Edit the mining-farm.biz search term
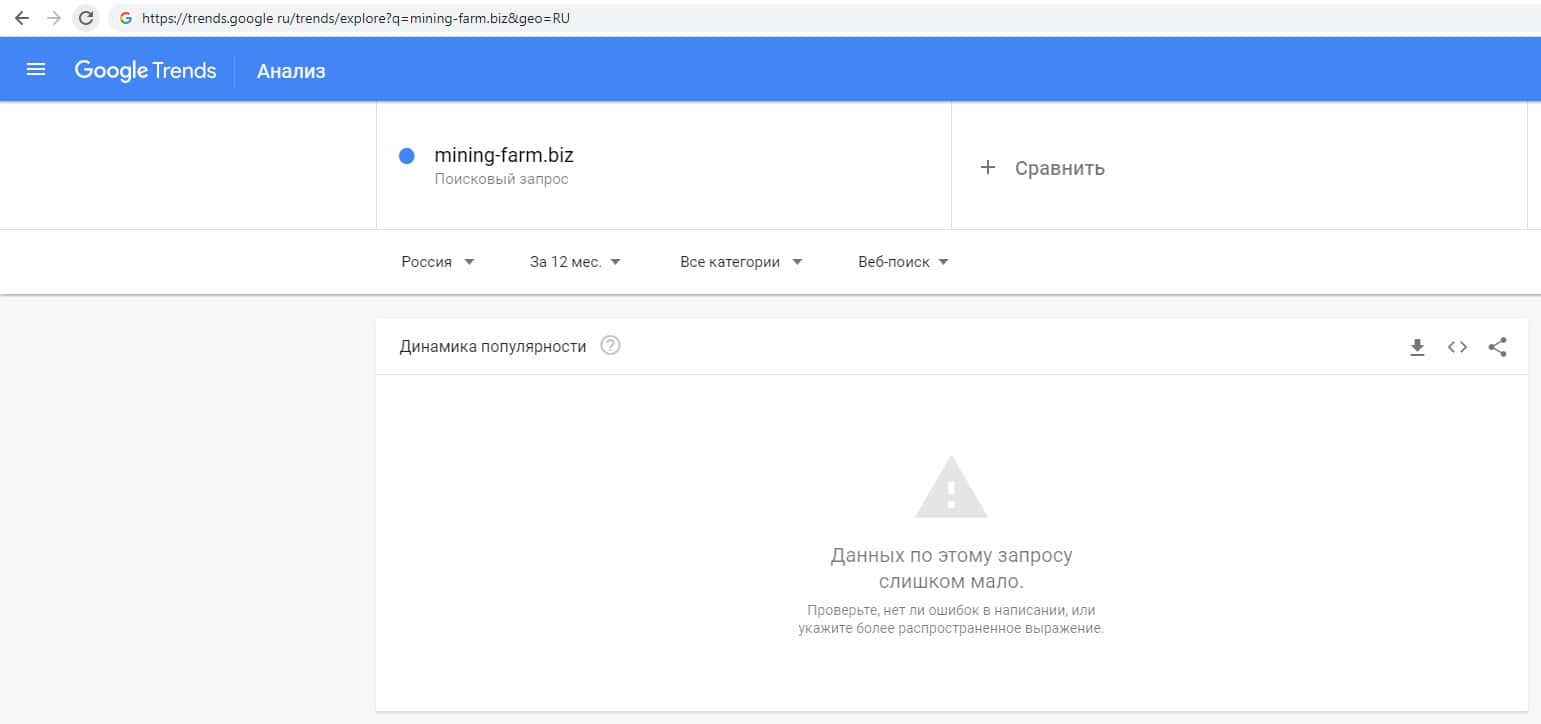1541x724 pixels. [x=504, y=156]
